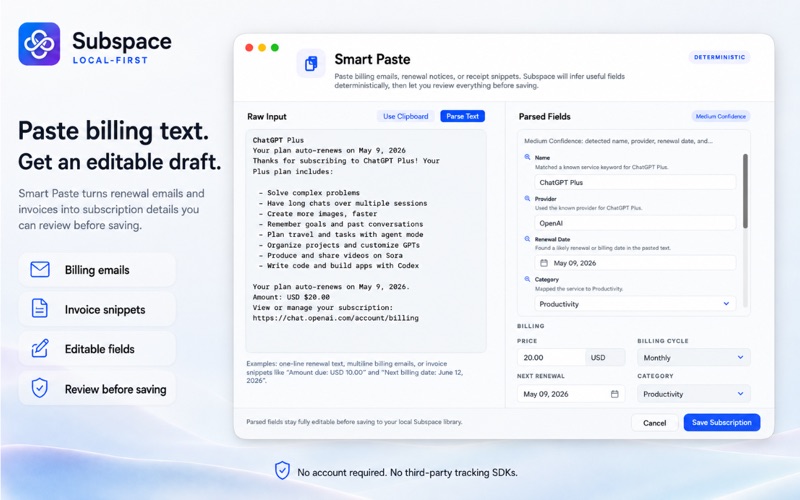800x500 pixels.
Task: Click the Medium Confidence badge
Action: [x=720, y=116]
